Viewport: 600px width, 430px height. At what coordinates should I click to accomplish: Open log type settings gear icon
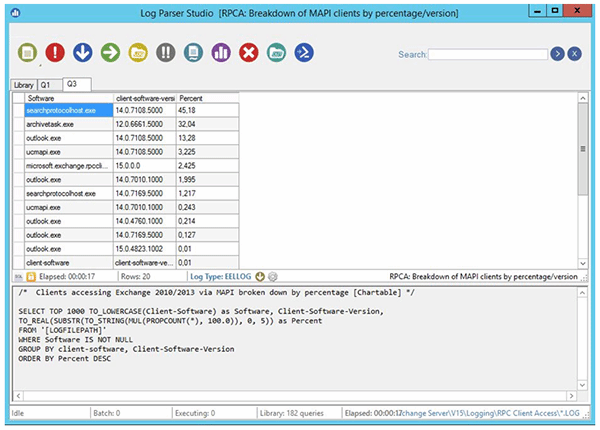272,276
